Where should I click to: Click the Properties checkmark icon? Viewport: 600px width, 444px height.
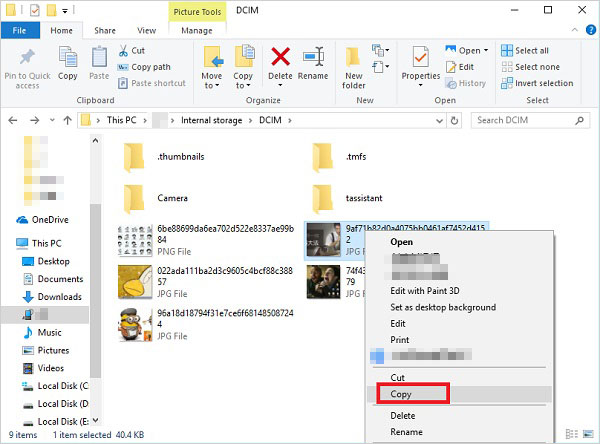(421, 57)
